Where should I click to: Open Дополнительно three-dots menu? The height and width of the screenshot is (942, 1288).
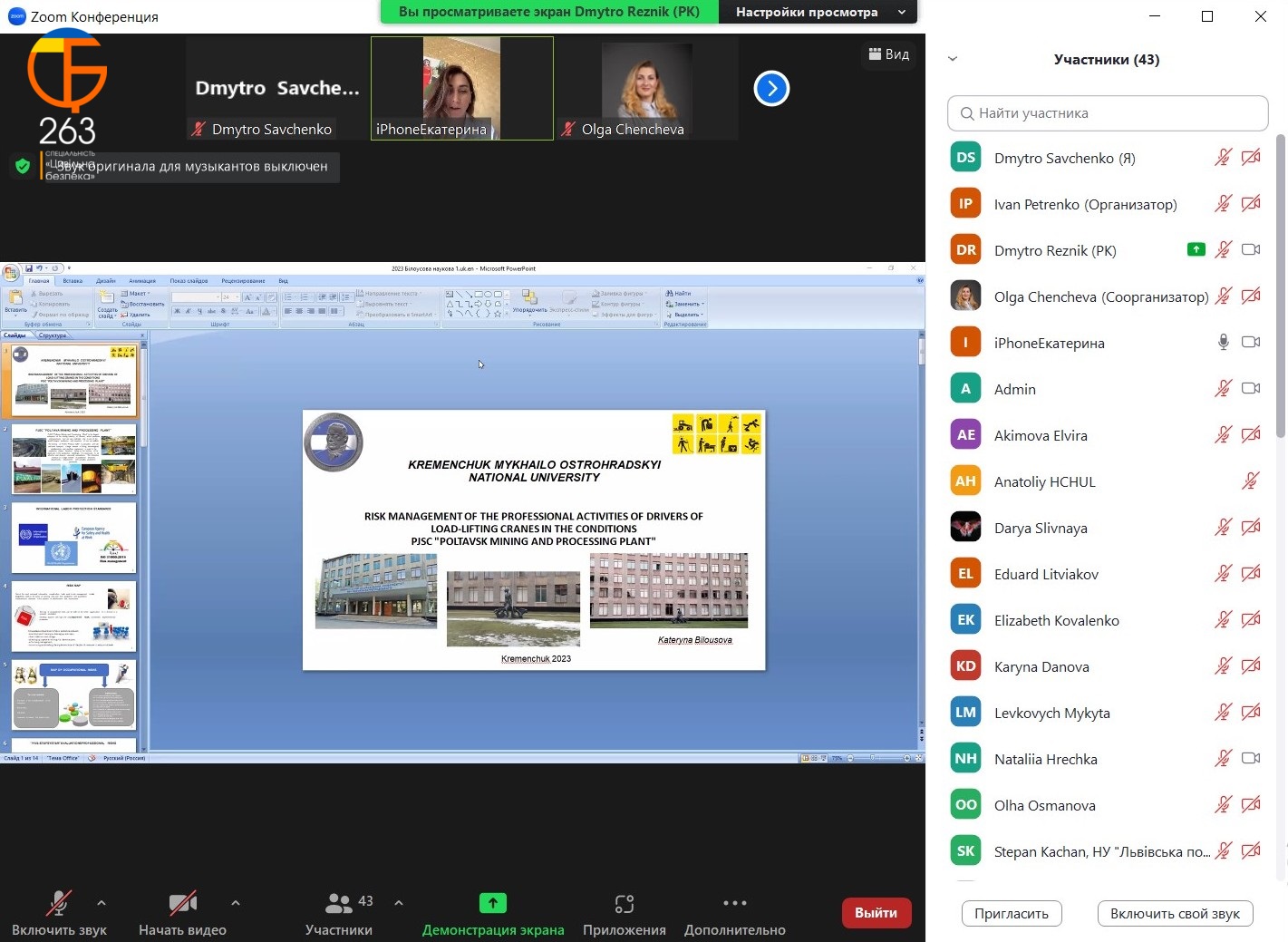(735, 913)
